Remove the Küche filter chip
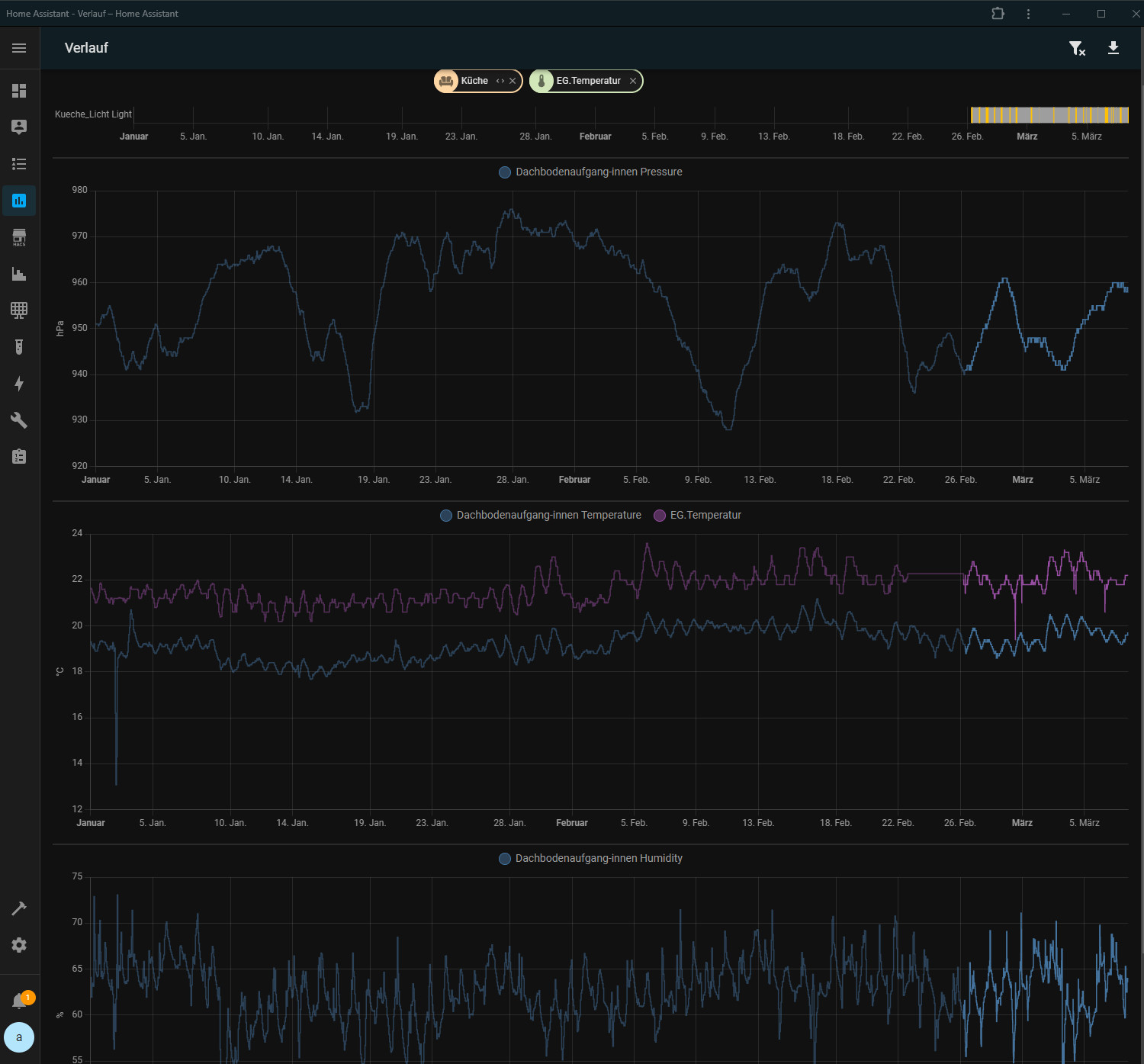This screenshot has width=1144, height=1064. (x=513, y=81)
